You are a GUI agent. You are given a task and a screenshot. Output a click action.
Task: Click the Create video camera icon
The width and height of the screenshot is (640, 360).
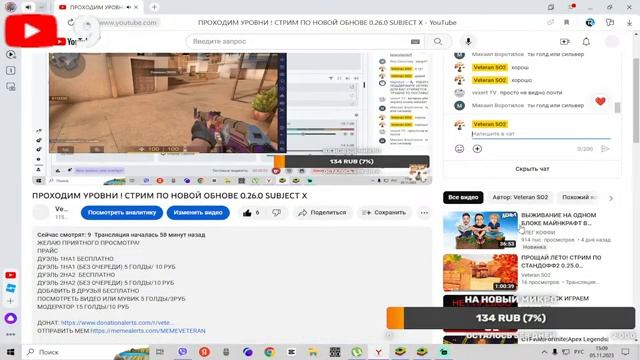click(x=565, y=42)
